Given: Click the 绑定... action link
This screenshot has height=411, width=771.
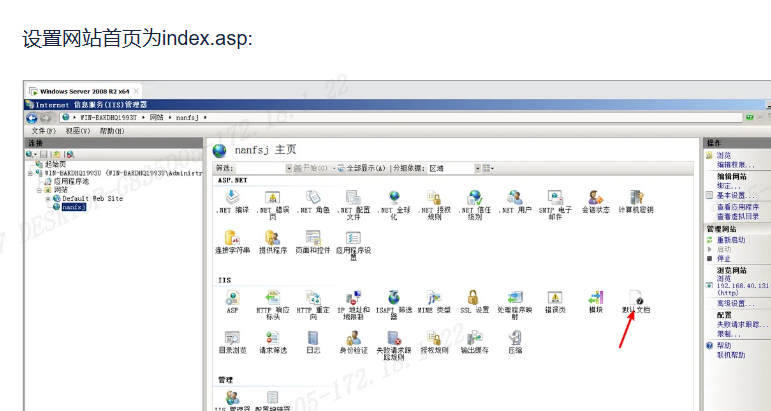Looking at the screenshot, I should pyautogui.click(x=728, y=186).
